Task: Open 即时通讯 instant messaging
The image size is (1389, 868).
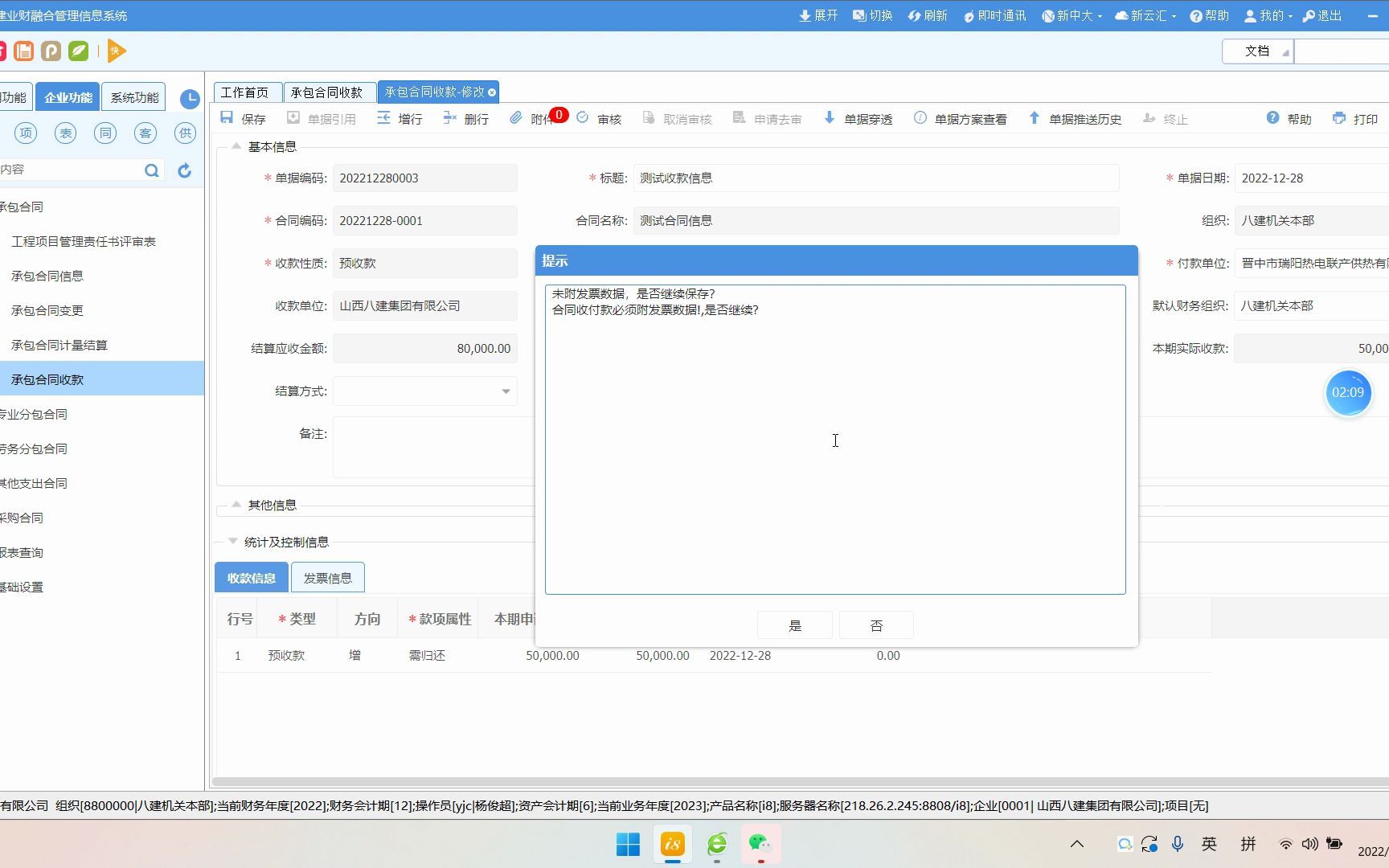Action: [994, 15]
